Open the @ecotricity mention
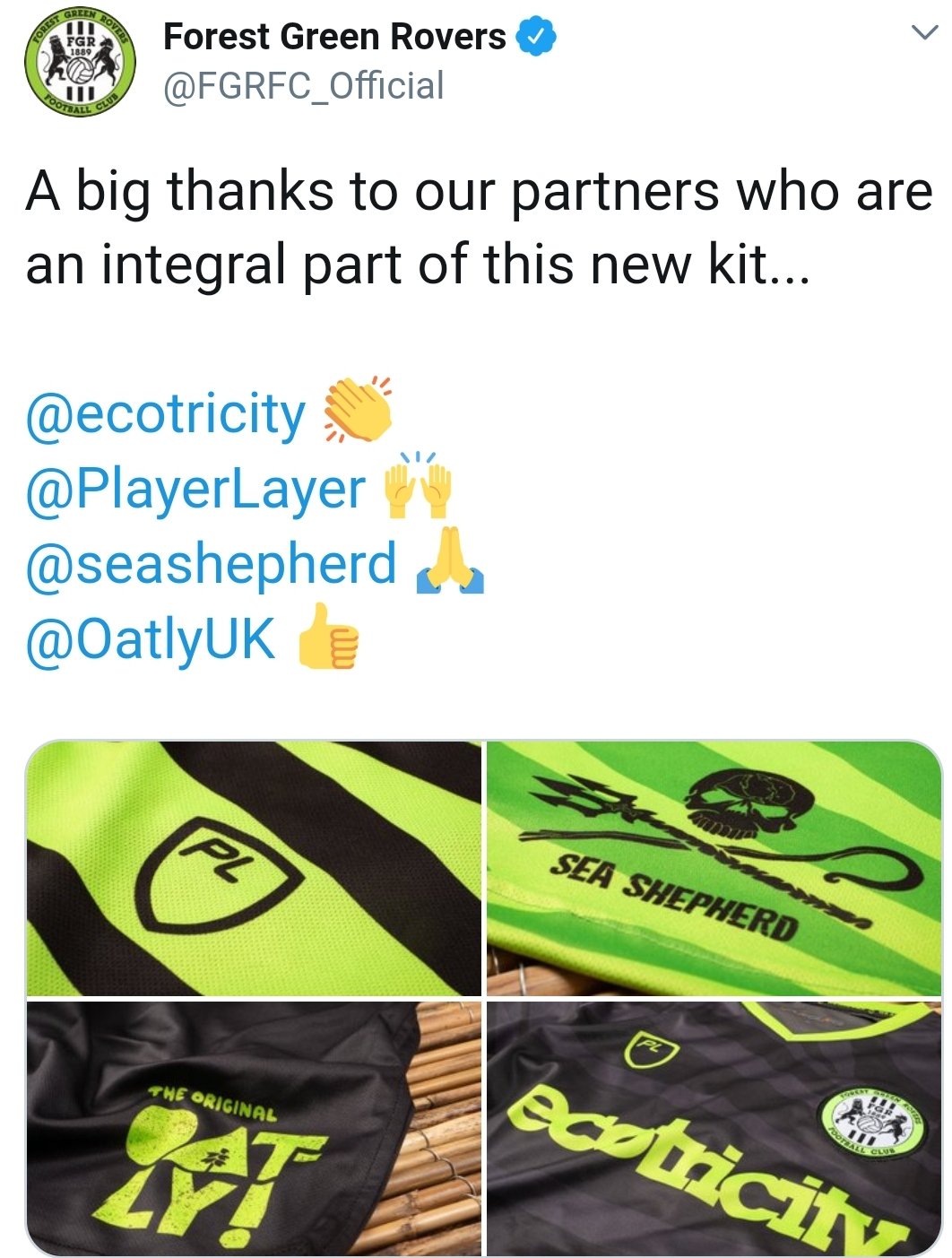Screen dimensions: 952x1258 [x=166, y=414]
